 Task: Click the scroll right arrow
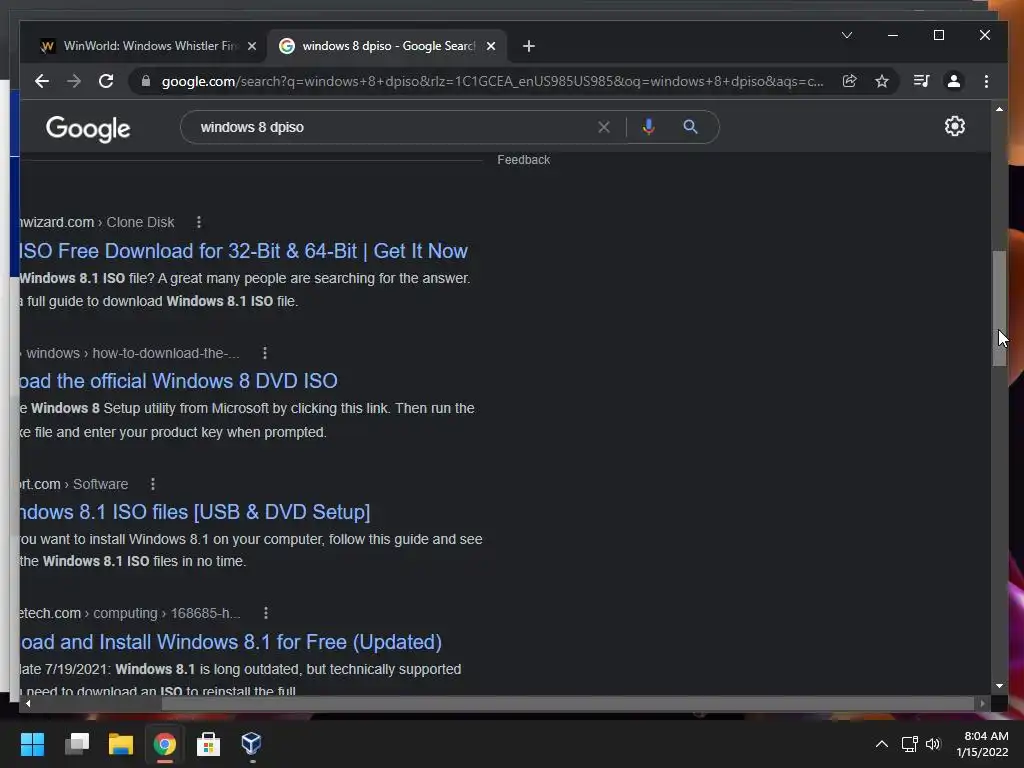click(982, 703)
